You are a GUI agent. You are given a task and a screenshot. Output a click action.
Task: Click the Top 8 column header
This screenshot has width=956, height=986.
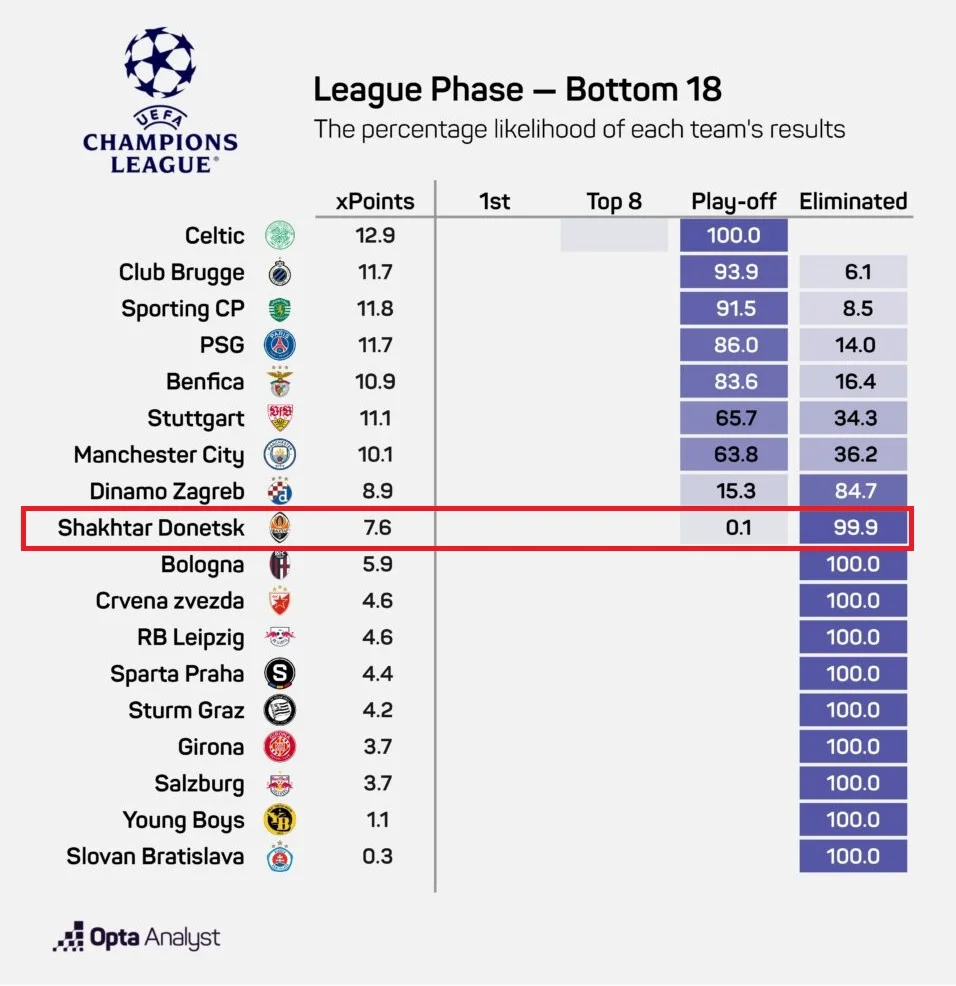[614, 201]
